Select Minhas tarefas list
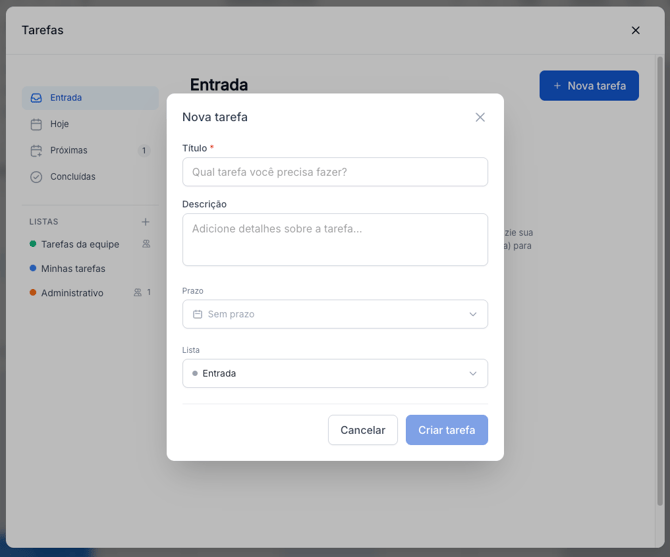Viewport: 670px width, 557px height. [73, 269]
